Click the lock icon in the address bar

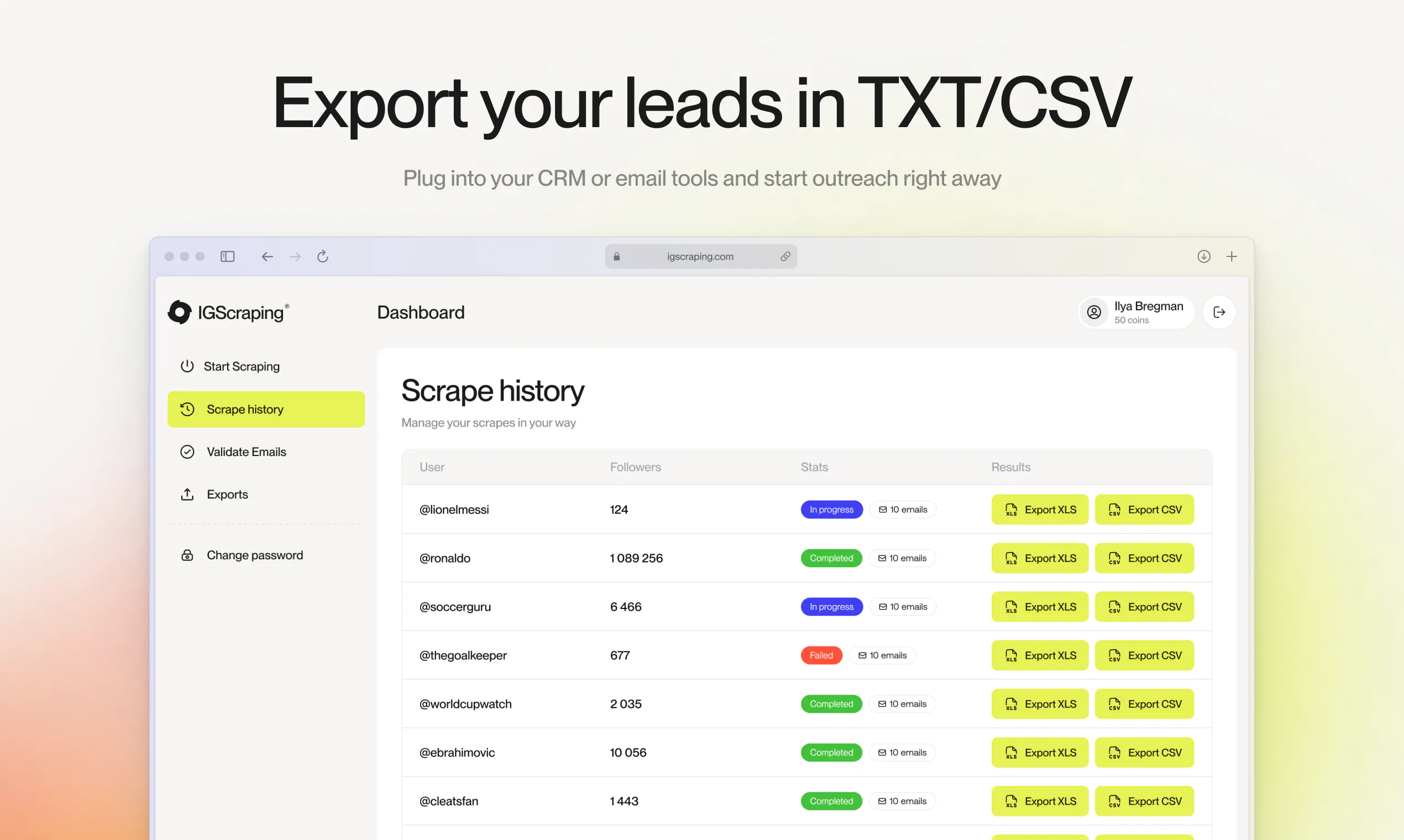[x=616, y=256]
